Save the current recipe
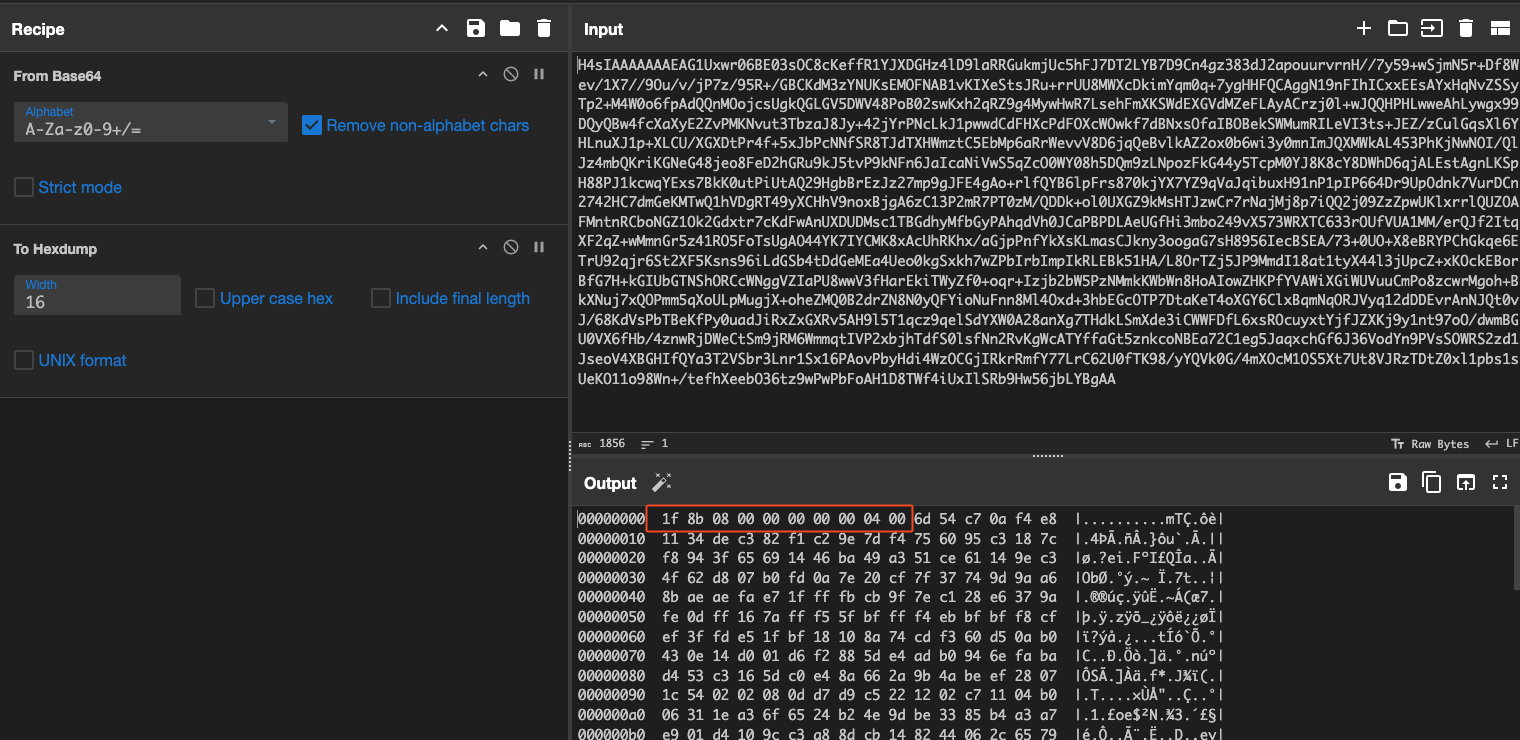The width and height of the screenshot is (1520, 740). pyautogui.click(x=476, y=29)
